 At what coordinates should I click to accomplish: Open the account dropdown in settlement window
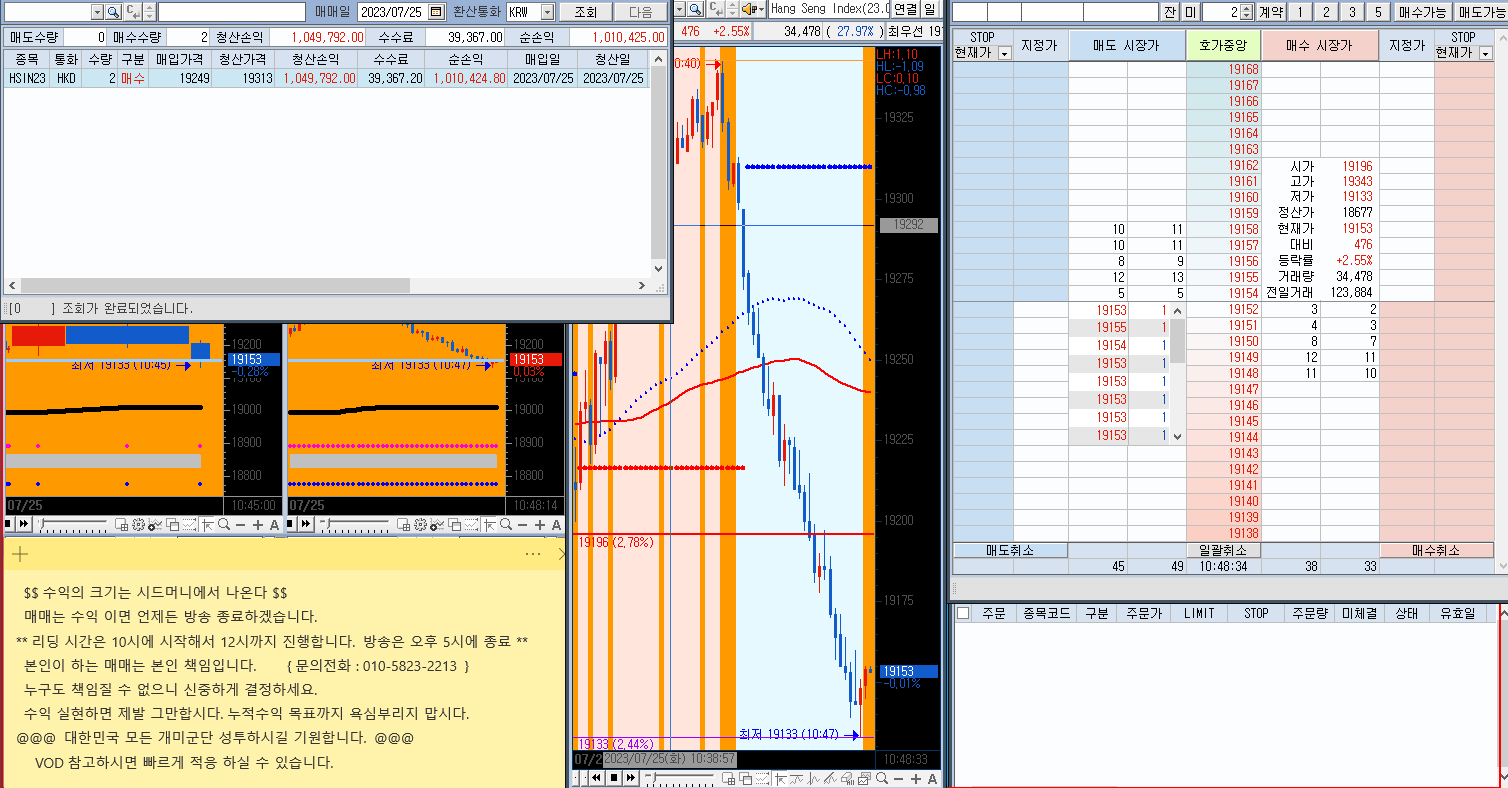97,12
